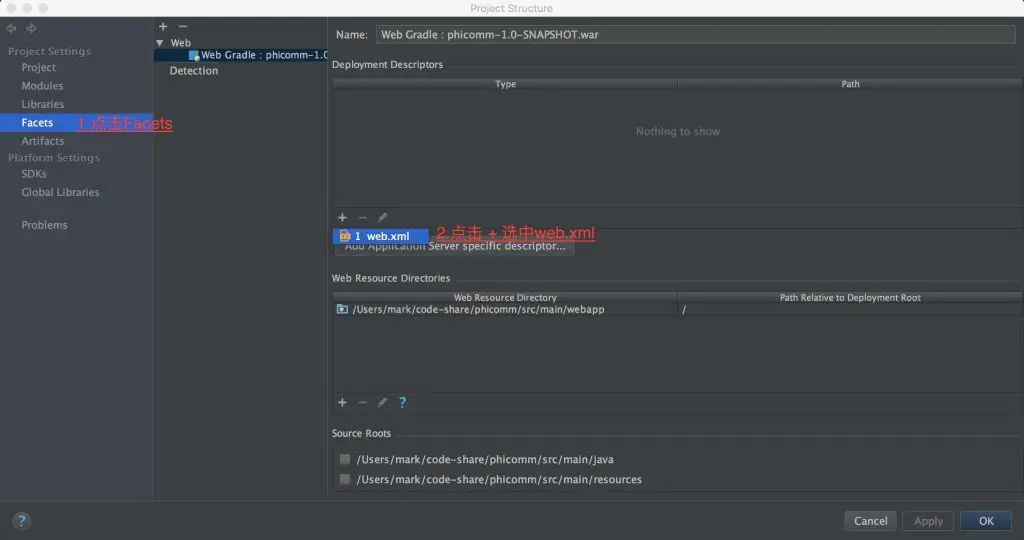The image size is (1024, 540).
Task: Enable the src/main/resources source root checkbox
Action: tap(345, 480)
